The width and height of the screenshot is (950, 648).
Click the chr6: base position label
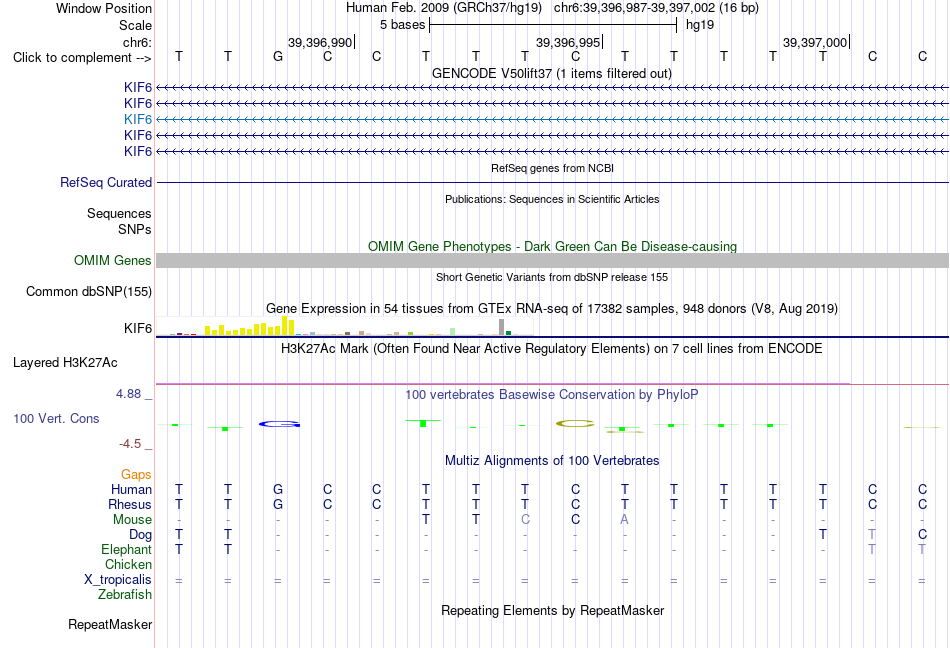pos(137,42)
